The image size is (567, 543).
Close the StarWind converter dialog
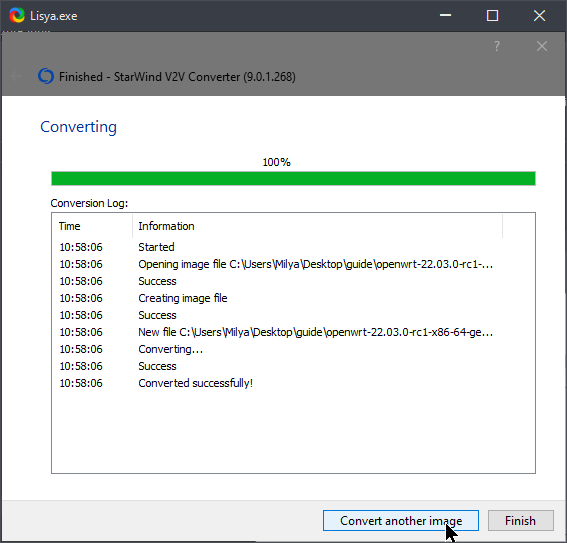click(x=542, y=46)
